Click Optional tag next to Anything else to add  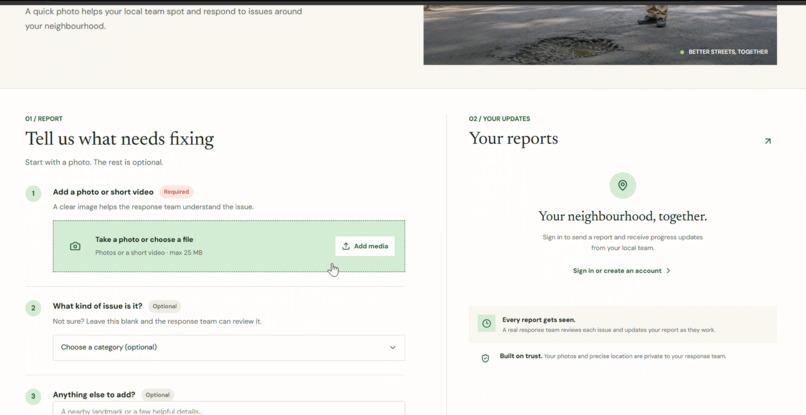click(x=157, y=395)
